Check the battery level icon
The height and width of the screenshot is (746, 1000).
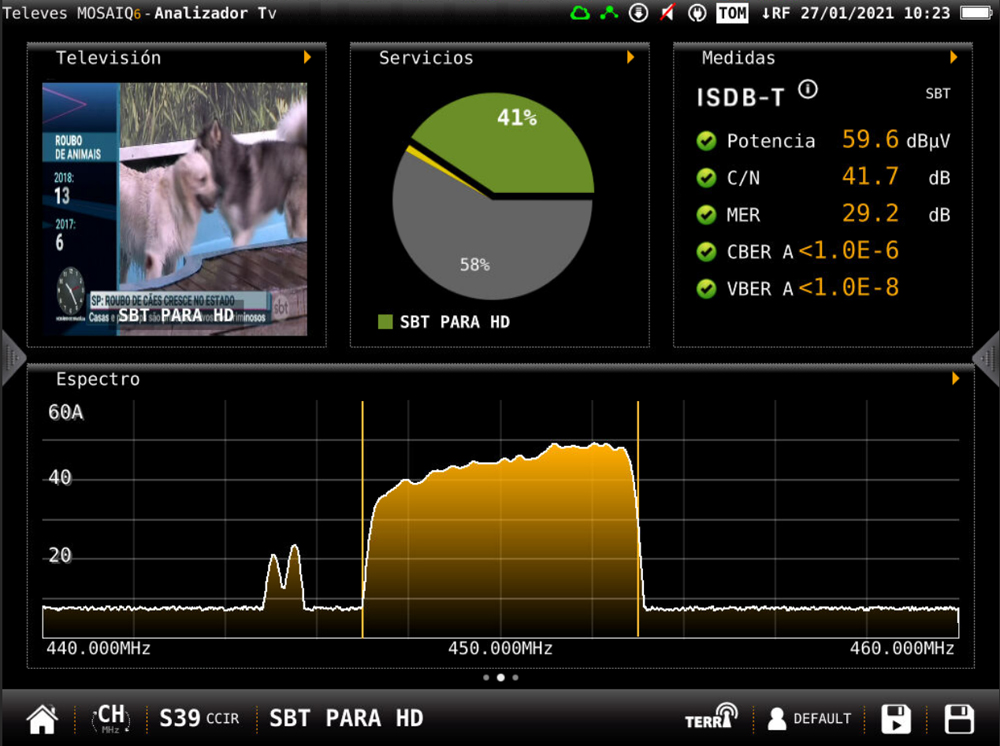pyautogui.click(x=976, y=13)
